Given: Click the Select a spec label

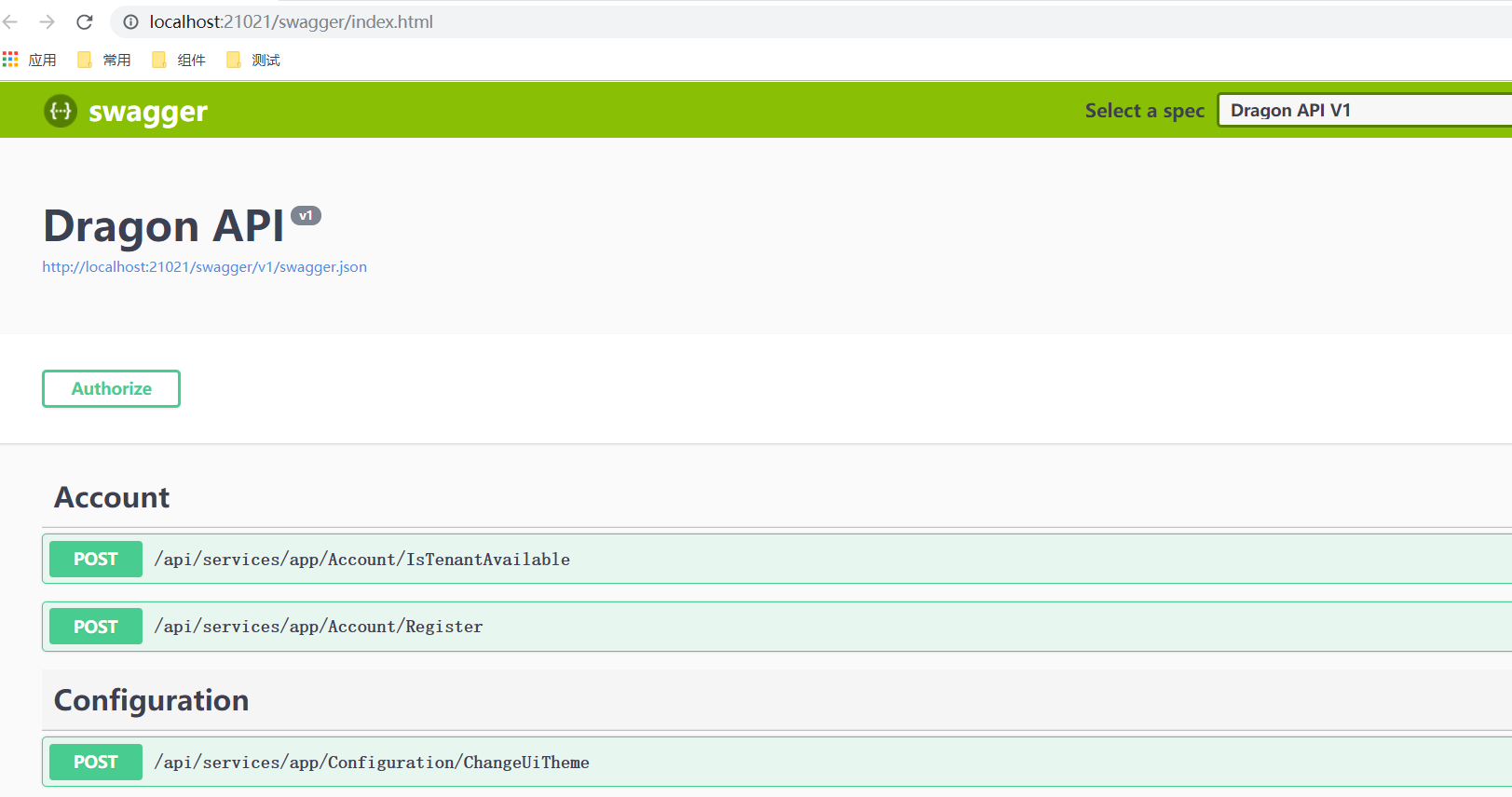Looking at the screenshot, I should point(1145,111).
